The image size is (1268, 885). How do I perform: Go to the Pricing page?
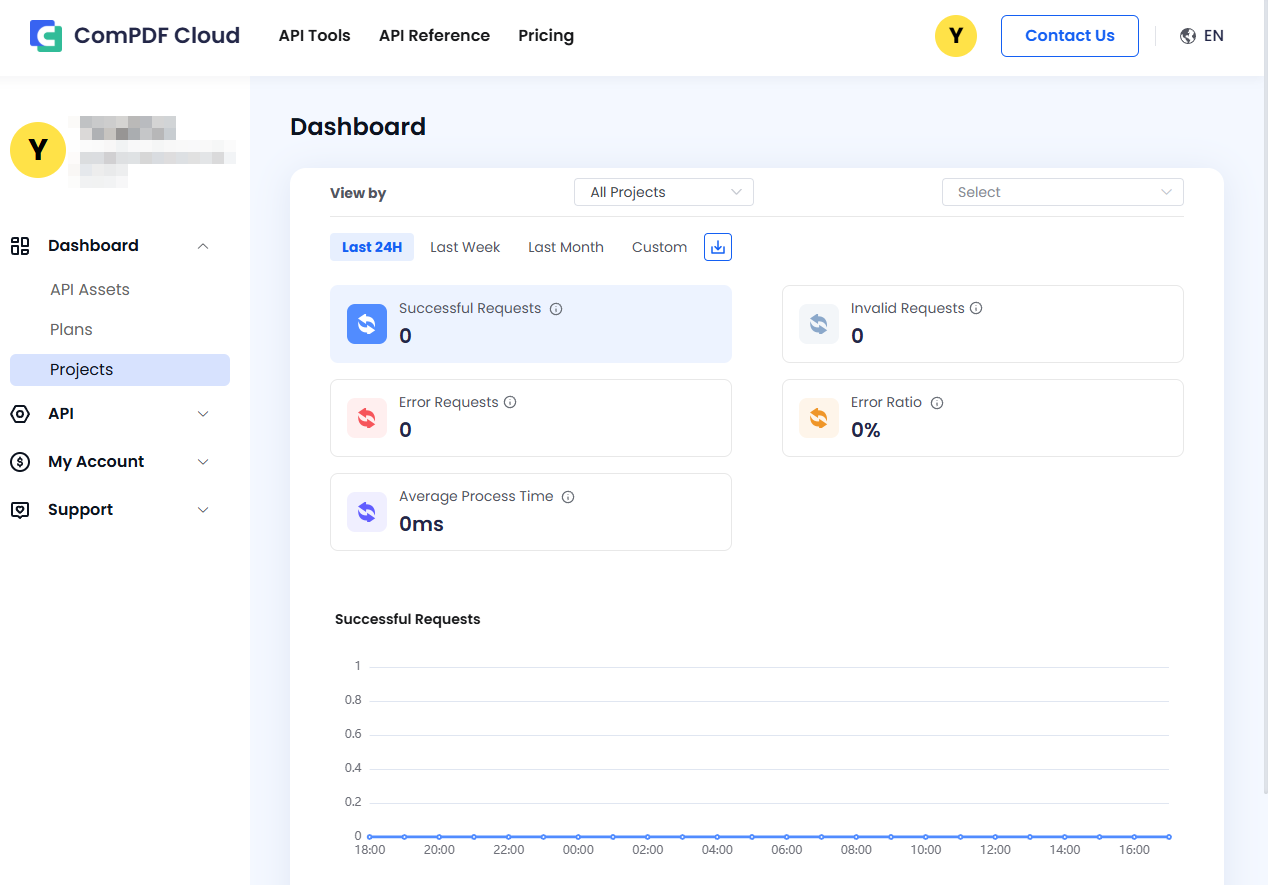(x=545, y=35)
